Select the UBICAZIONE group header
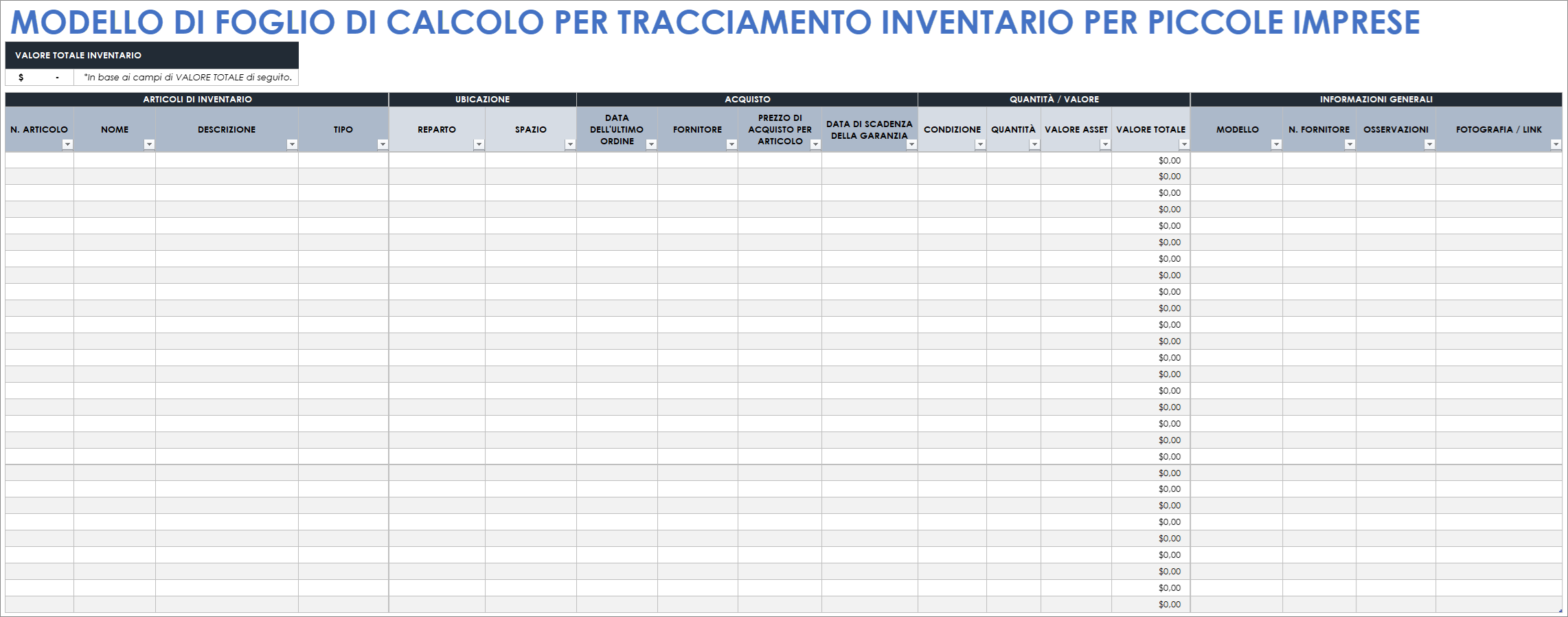This screenshot has width=1568, height=617. [x=483, y=100]
